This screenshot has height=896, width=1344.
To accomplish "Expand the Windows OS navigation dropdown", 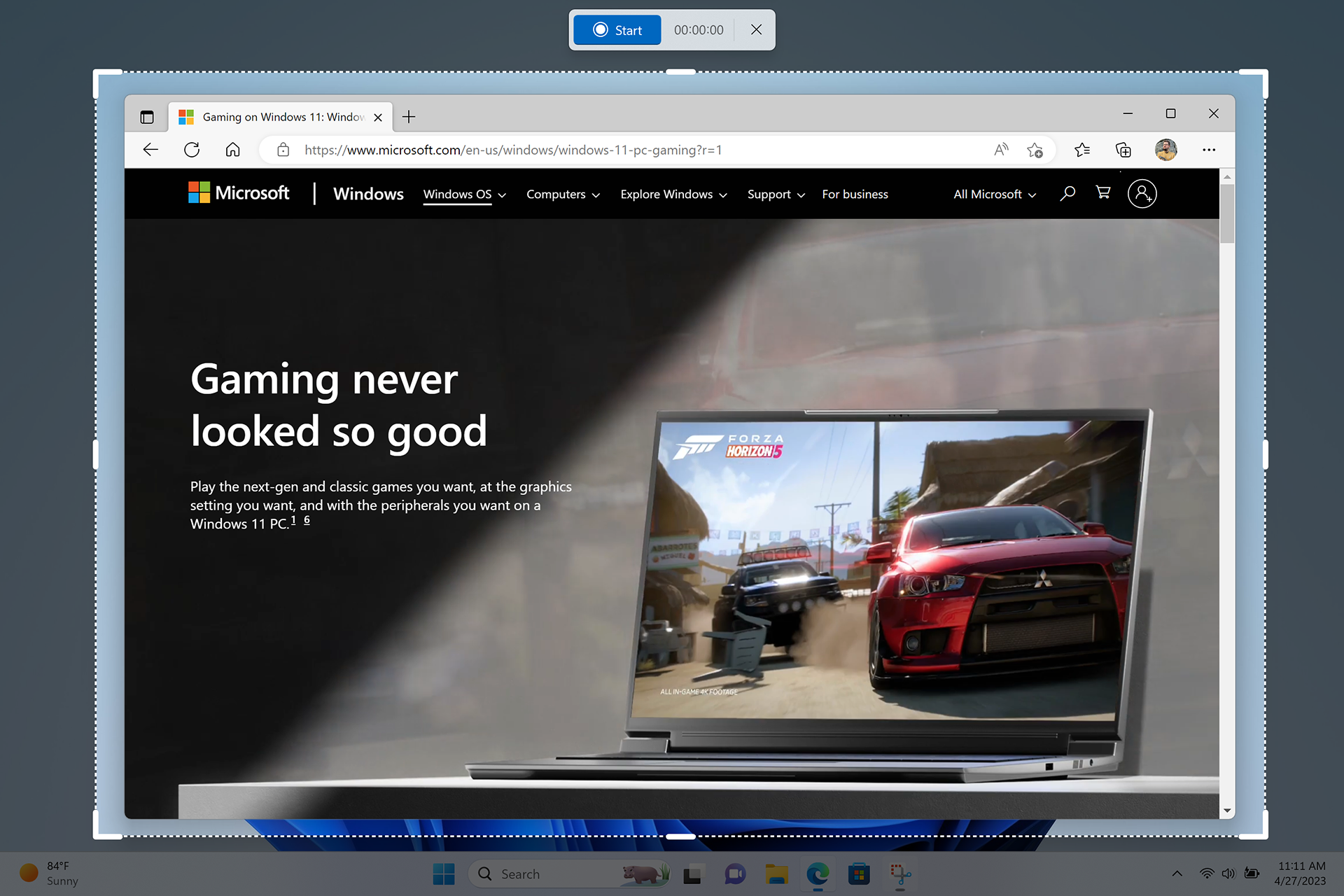I will coord(463,194).
